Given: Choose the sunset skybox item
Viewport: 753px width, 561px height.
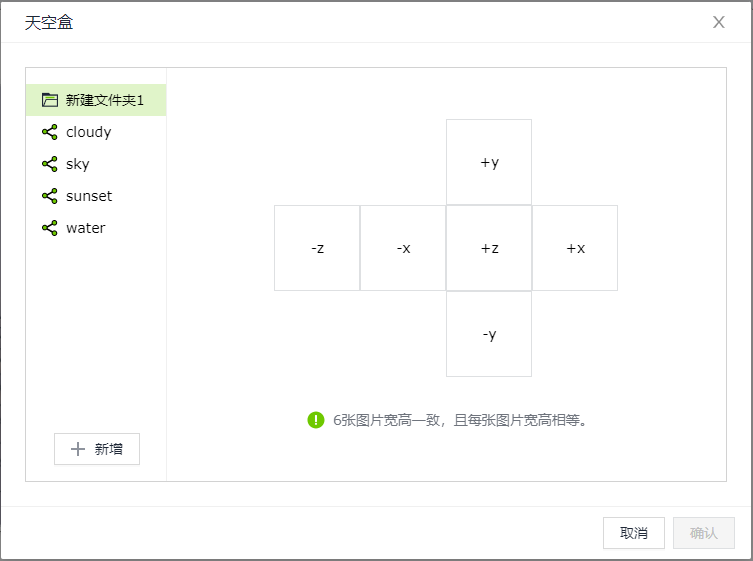Looking at the screenshot, I should click(89, 196).
